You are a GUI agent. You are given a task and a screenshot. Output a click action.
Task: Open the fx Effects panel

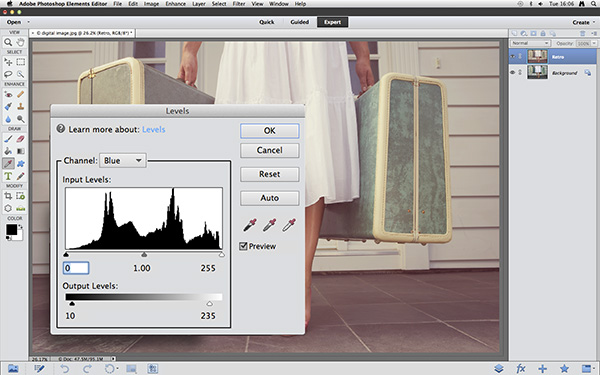520,368
